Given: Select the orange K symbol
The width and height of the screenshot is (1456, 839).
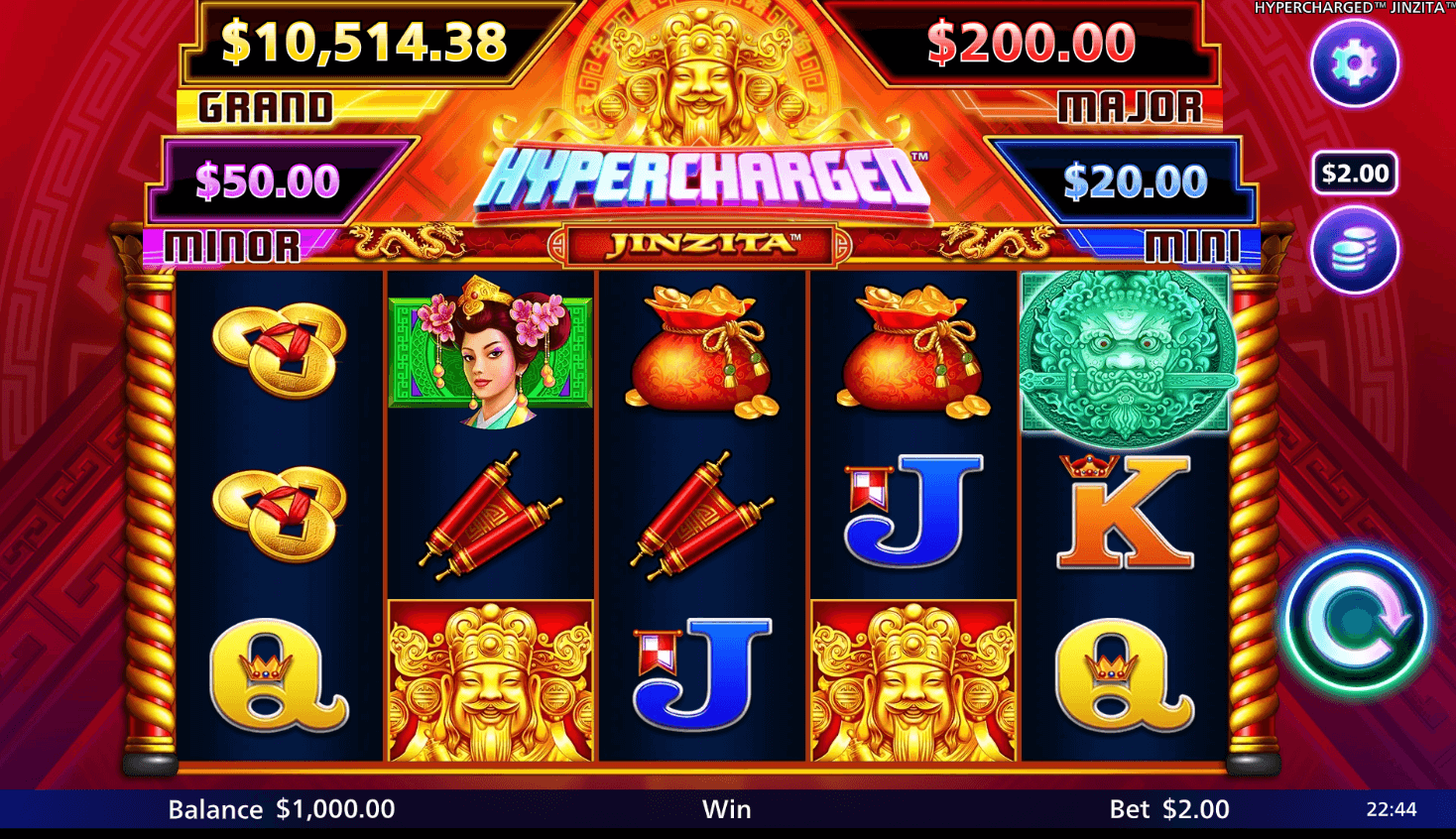Looking at the screenshot, I should click(x=1125, y=512).
